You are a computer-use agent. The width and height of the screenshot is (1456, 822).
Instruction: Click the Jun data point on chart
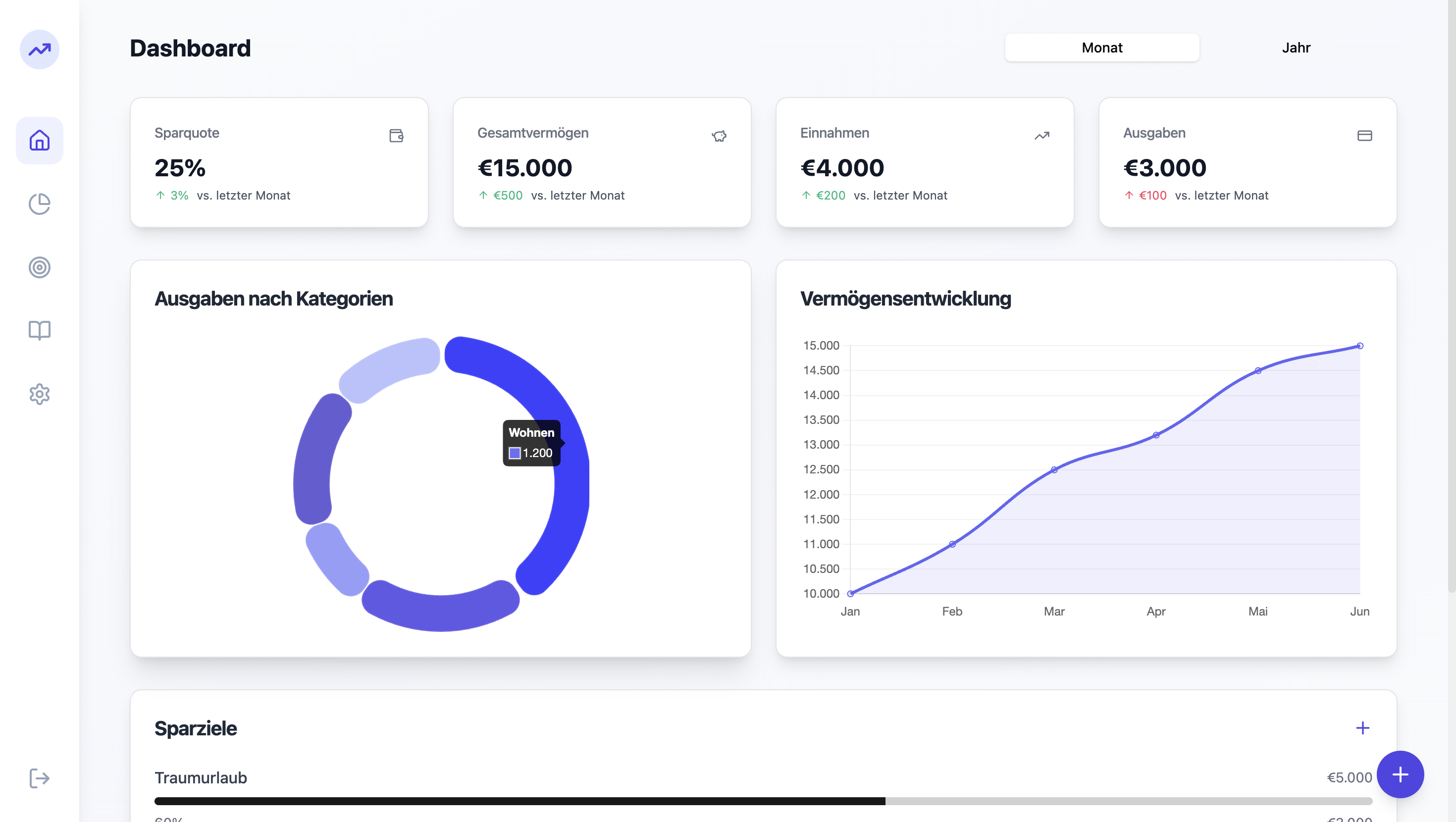[x=1360, y=346]
